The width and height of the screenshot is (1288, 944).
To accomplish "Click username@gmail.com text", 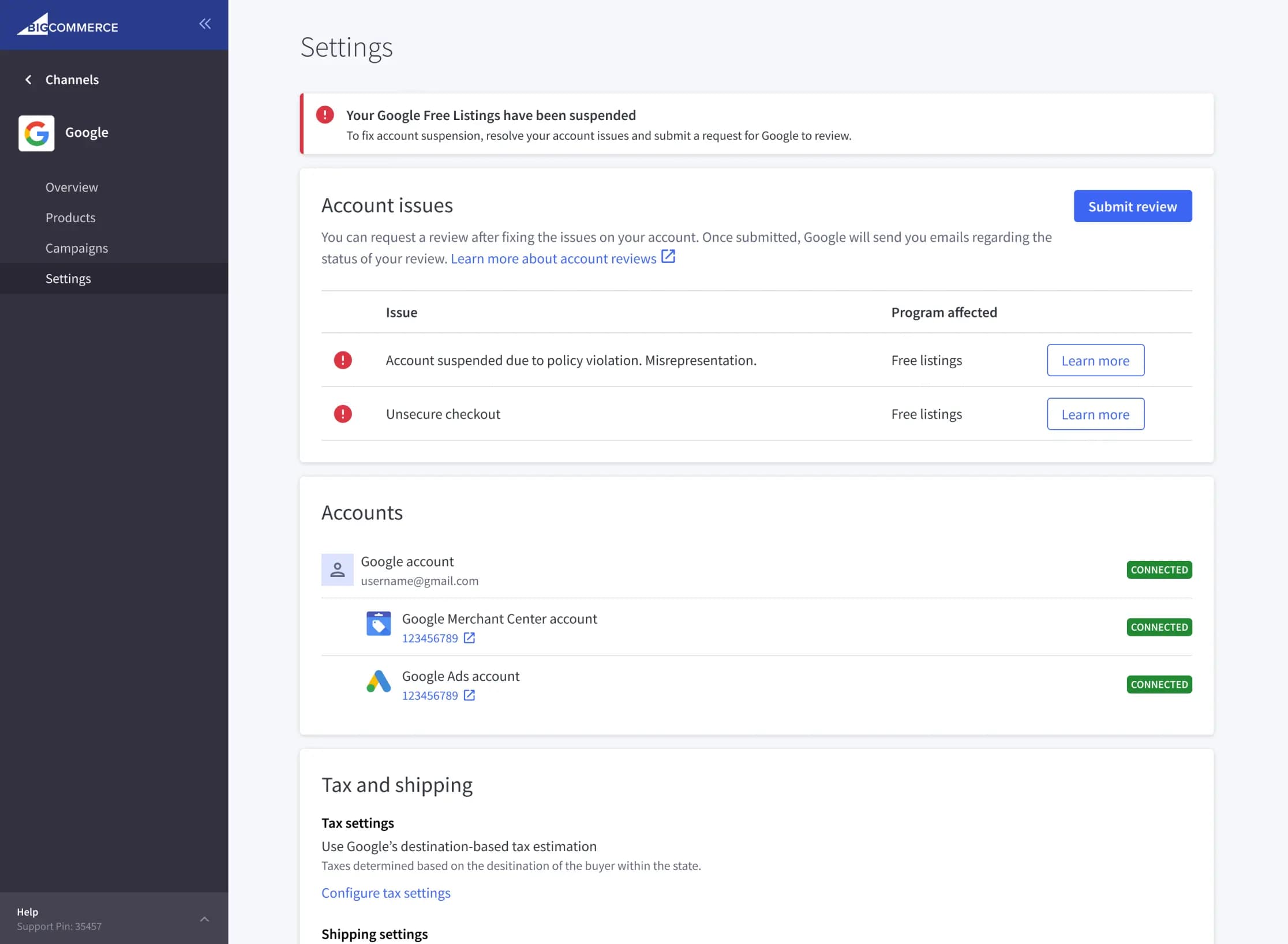I will (x=420, y=581).
